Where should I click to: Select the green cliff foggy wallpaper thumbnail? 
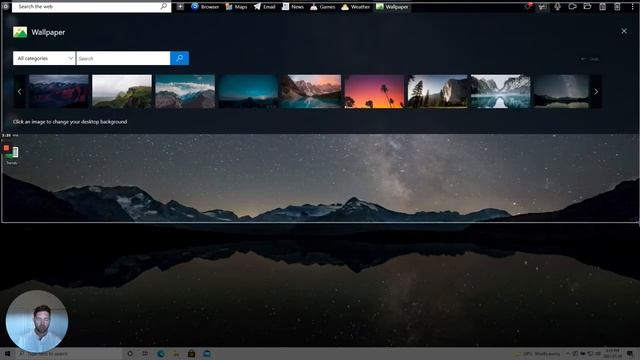(x=122, y=91)
